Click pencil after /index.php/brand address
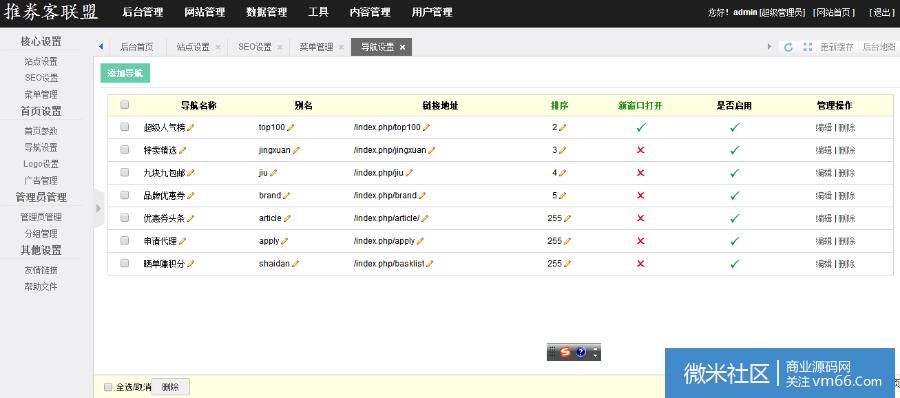The image size is (900, 398). 422,196
